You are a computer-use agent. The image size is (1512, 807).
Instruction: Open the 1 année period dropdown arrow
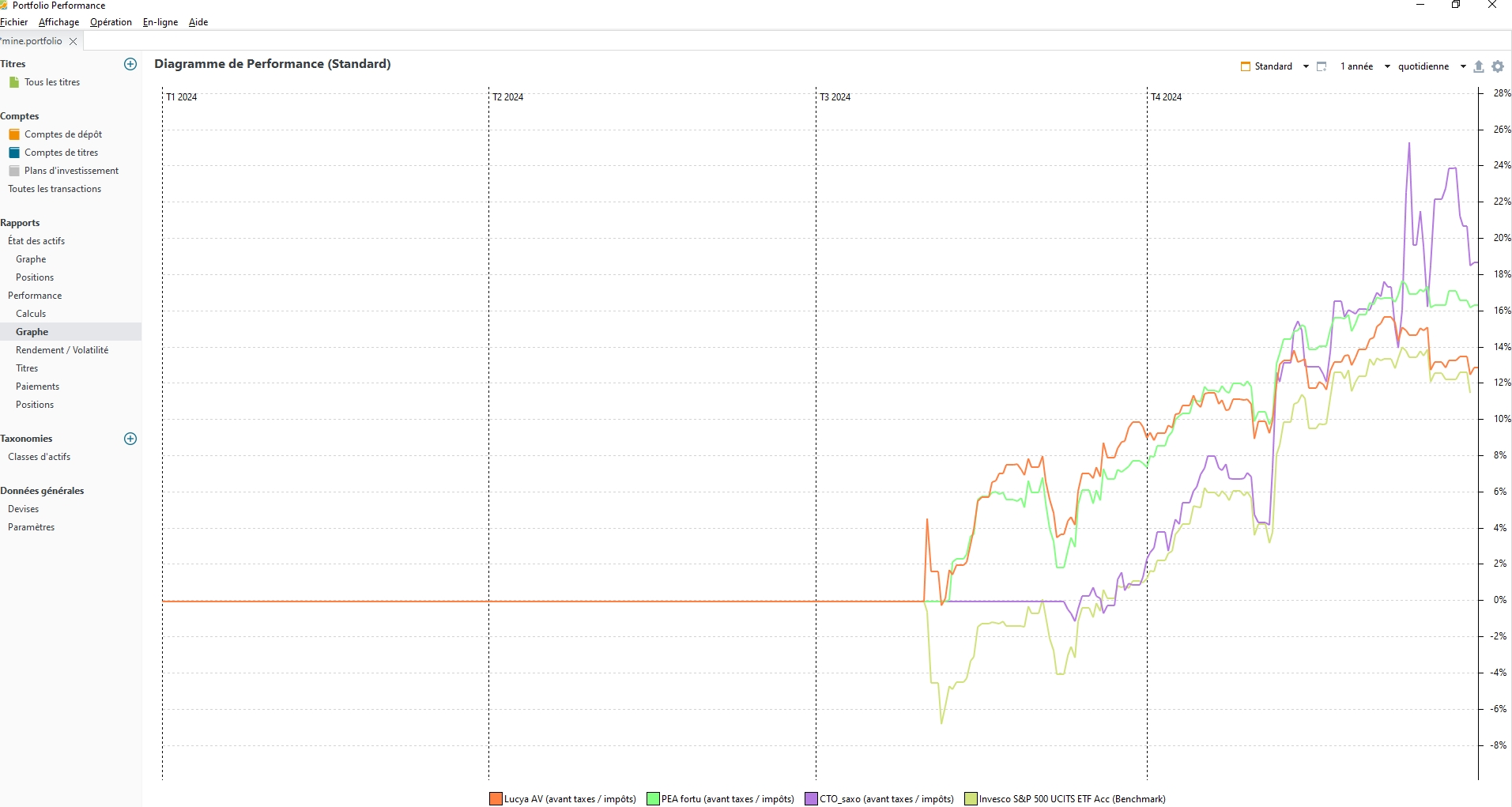(1387, 66)
